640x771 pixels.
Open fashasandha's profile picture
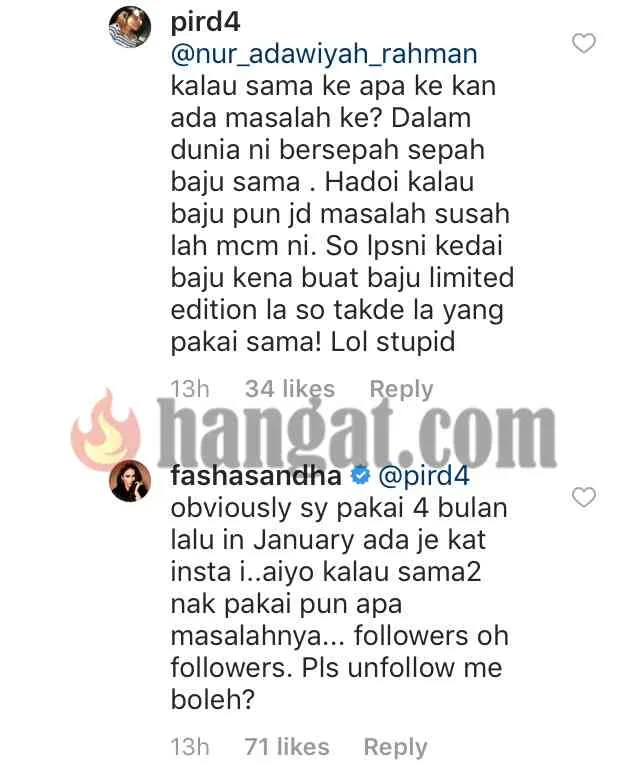pyautogui.click(x=130, y=481)
